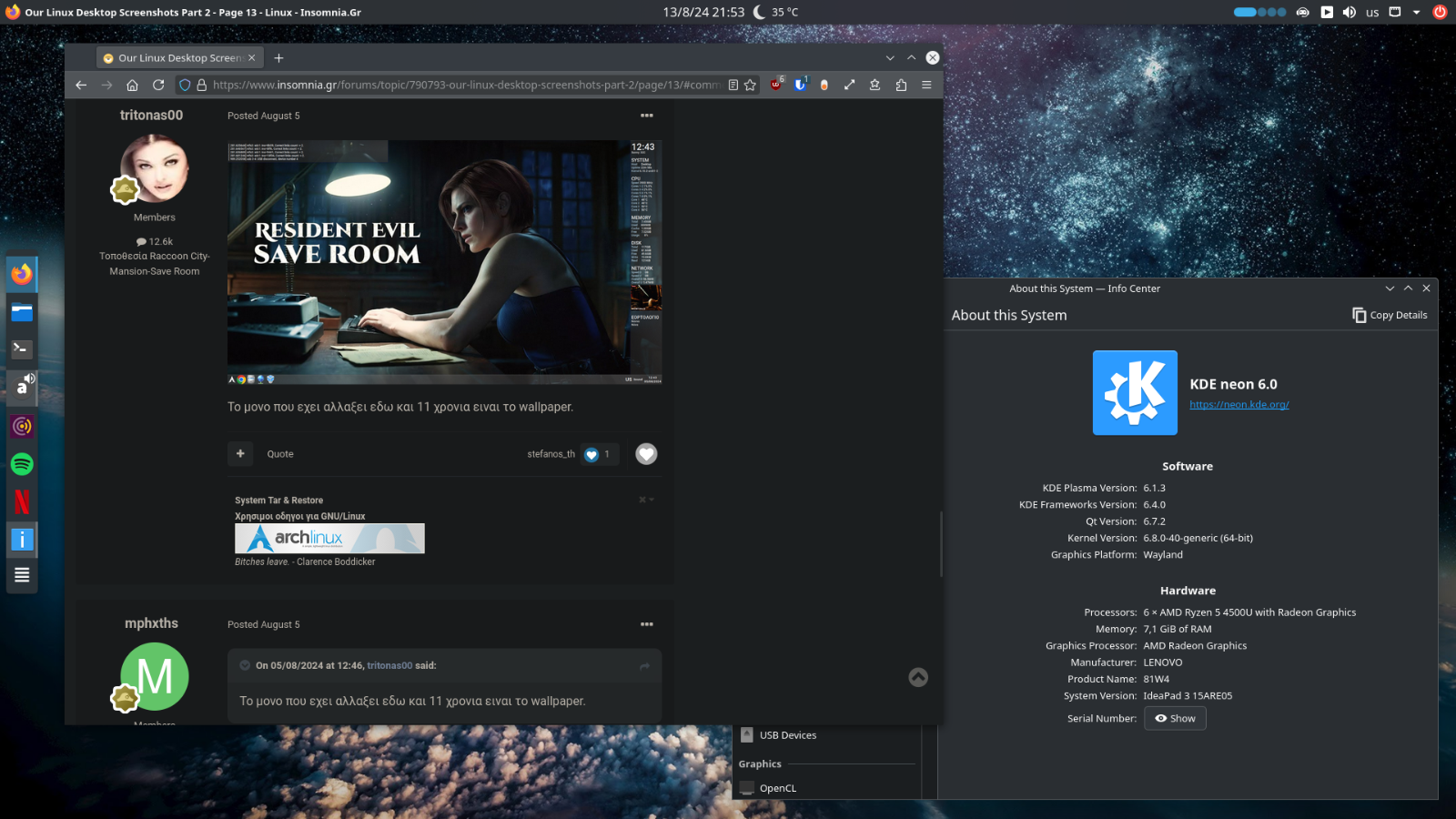
Task: Open the clock in the top panel
Action: click(703, 12)
